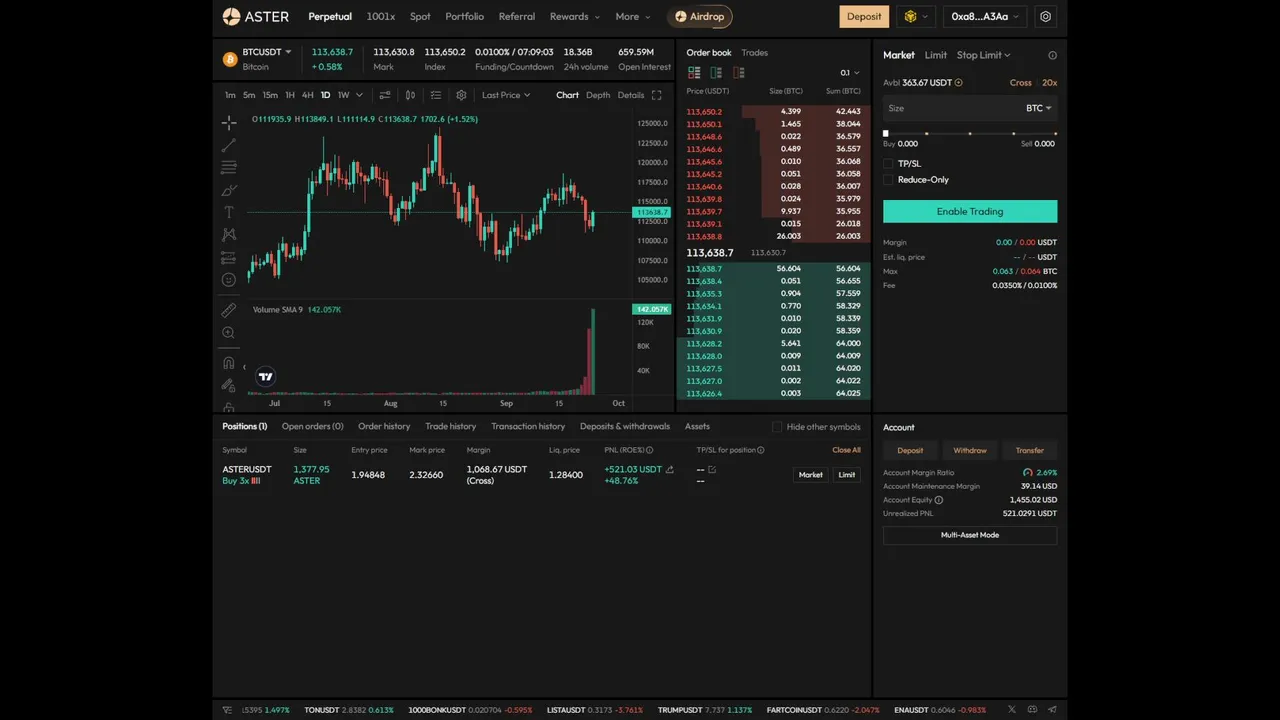
Task: Enable the Reduce-Only checkbox
Action: pyautogui.click(x=888, y=180)
